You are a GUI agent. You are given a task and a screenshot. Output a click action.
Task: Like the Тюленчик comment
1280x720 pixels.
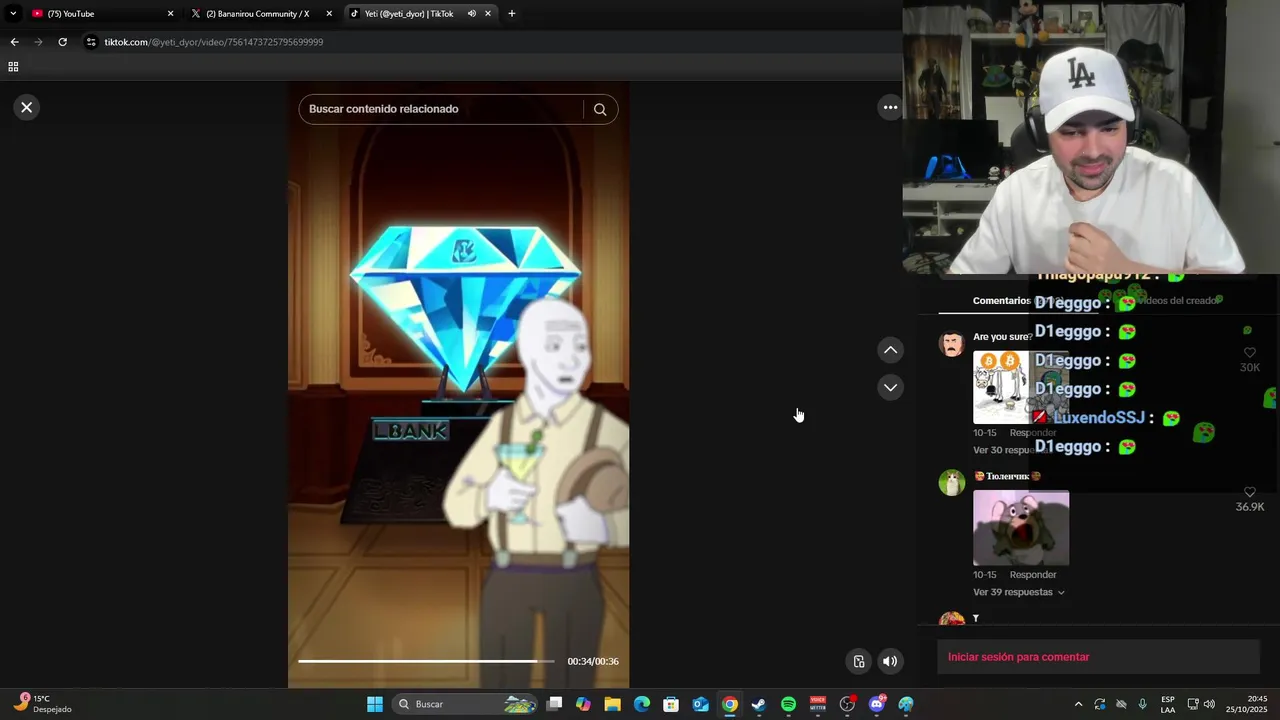coord(1249,492)
